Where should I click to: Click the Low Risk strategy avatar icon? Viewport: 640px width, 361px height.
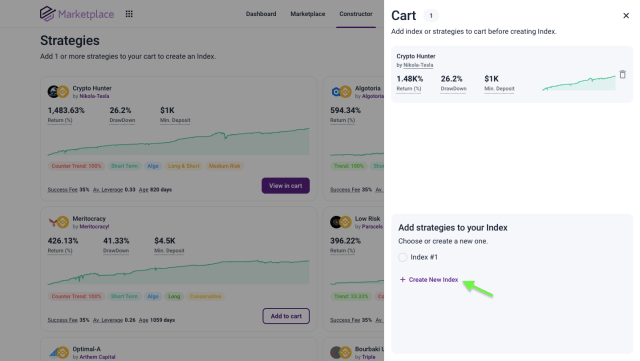click(340, 222)
